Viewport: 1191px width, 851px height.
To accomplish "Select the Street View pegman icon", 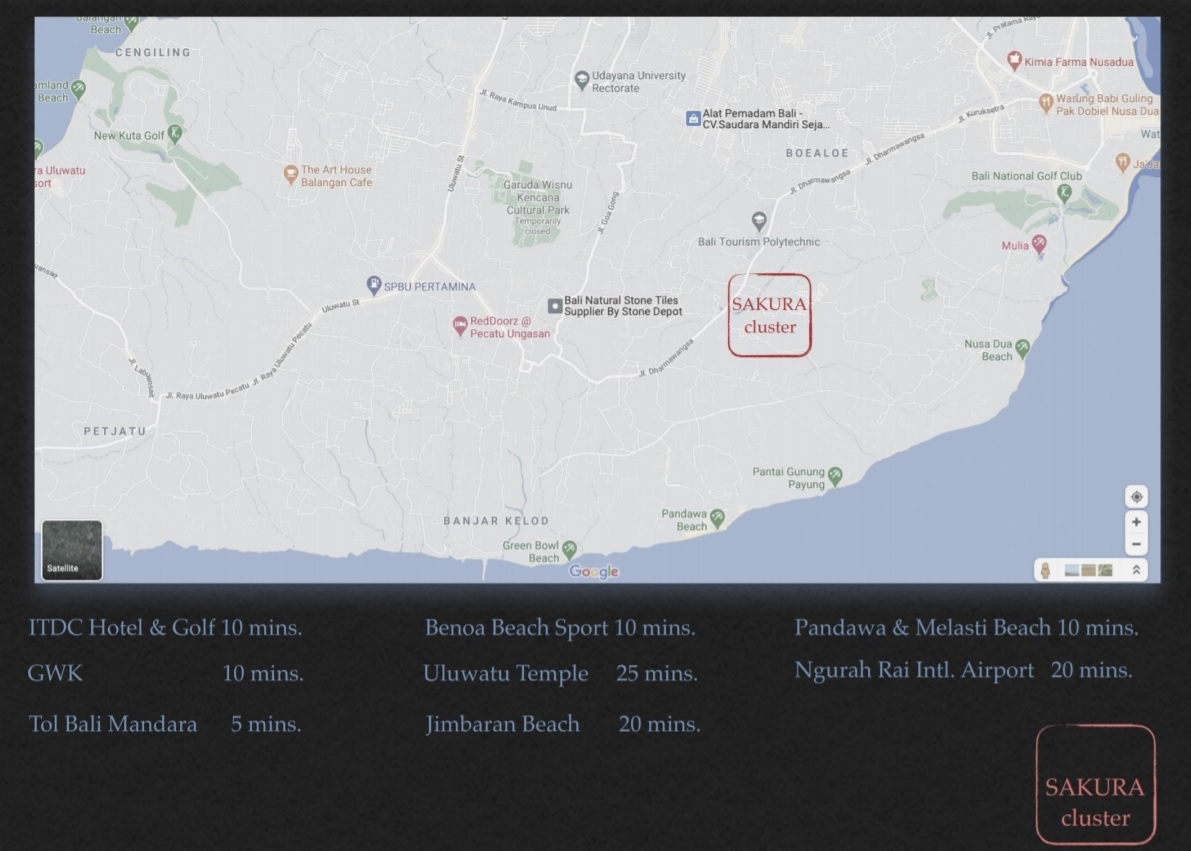I will point(1045,571).
